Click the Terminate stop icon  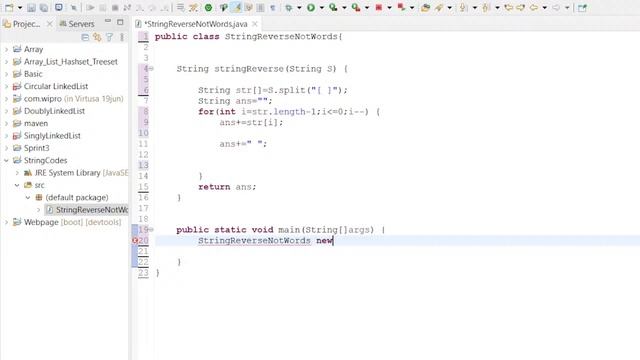click(x=115, y=8)
